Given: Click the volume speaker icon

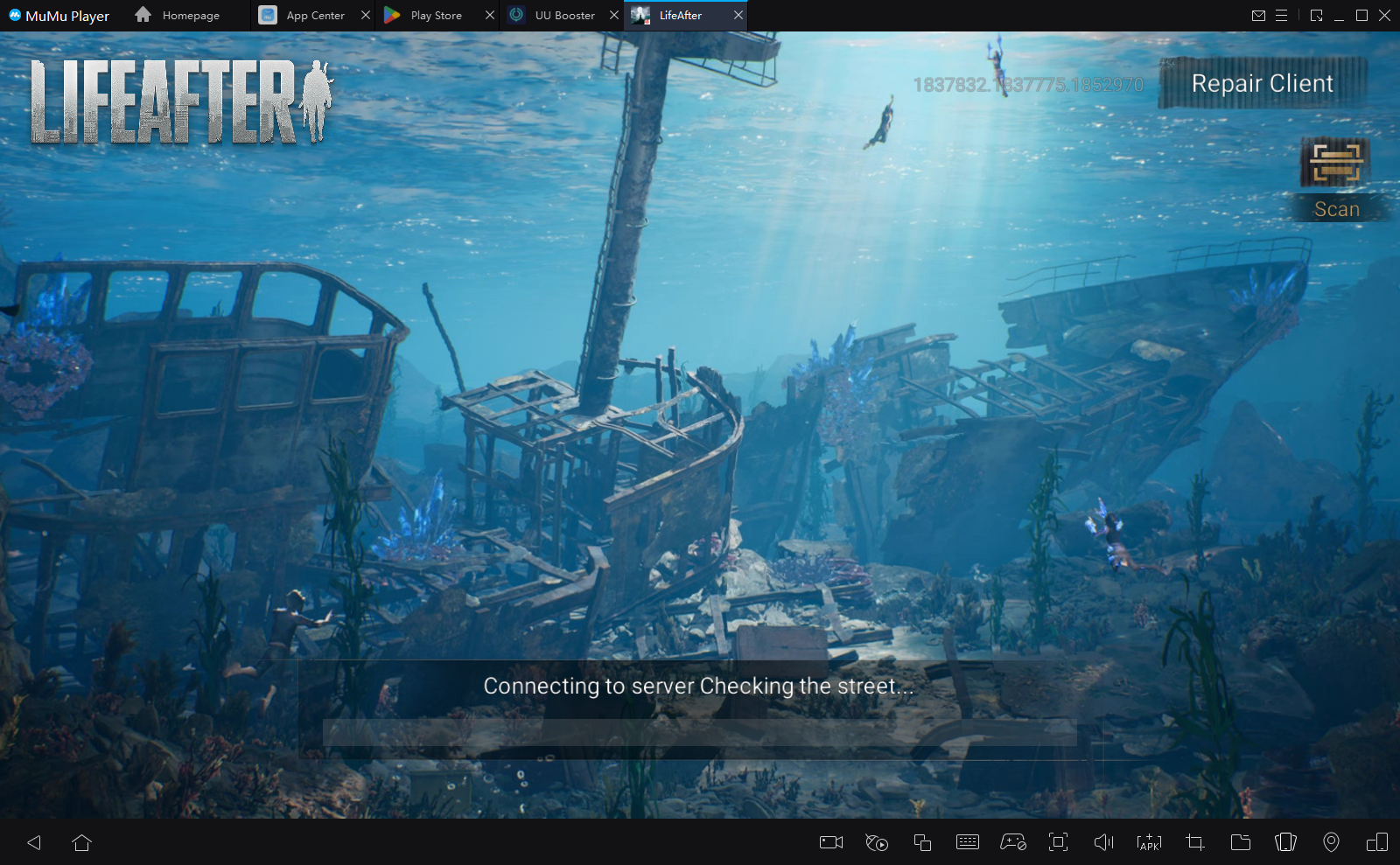Looking at the screenshot, I should pyautogui.click(x=1103, y=842).
